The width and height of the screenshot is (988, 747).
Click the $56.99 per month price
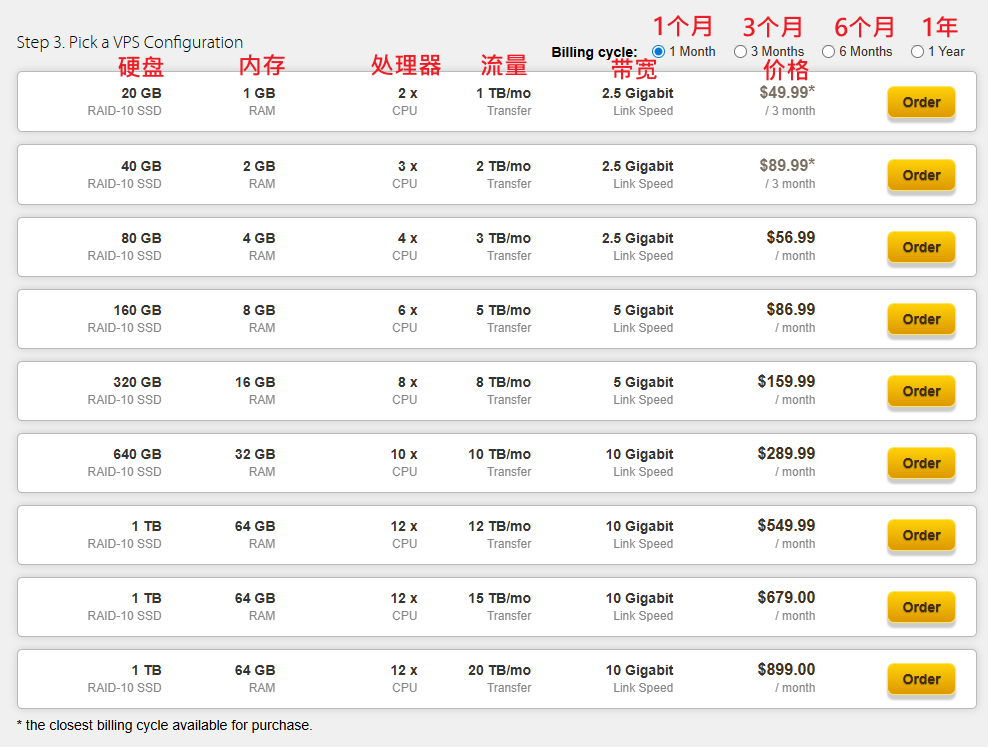pos(790,238)
